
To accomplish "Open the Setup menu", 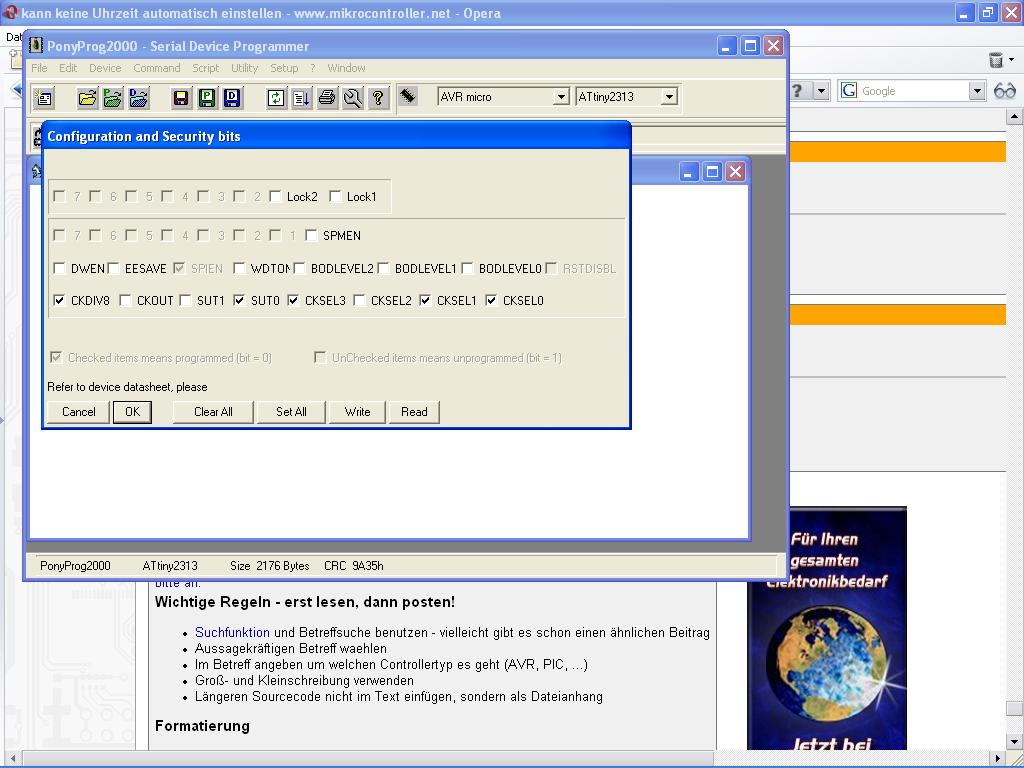I will pyautogui.click(x=284, y=68).
